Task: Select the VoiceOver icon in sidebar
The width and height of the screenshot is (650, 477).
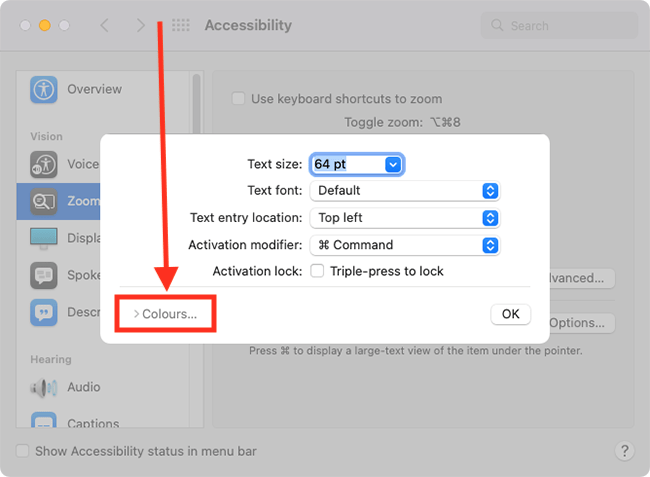Action: 44,164
